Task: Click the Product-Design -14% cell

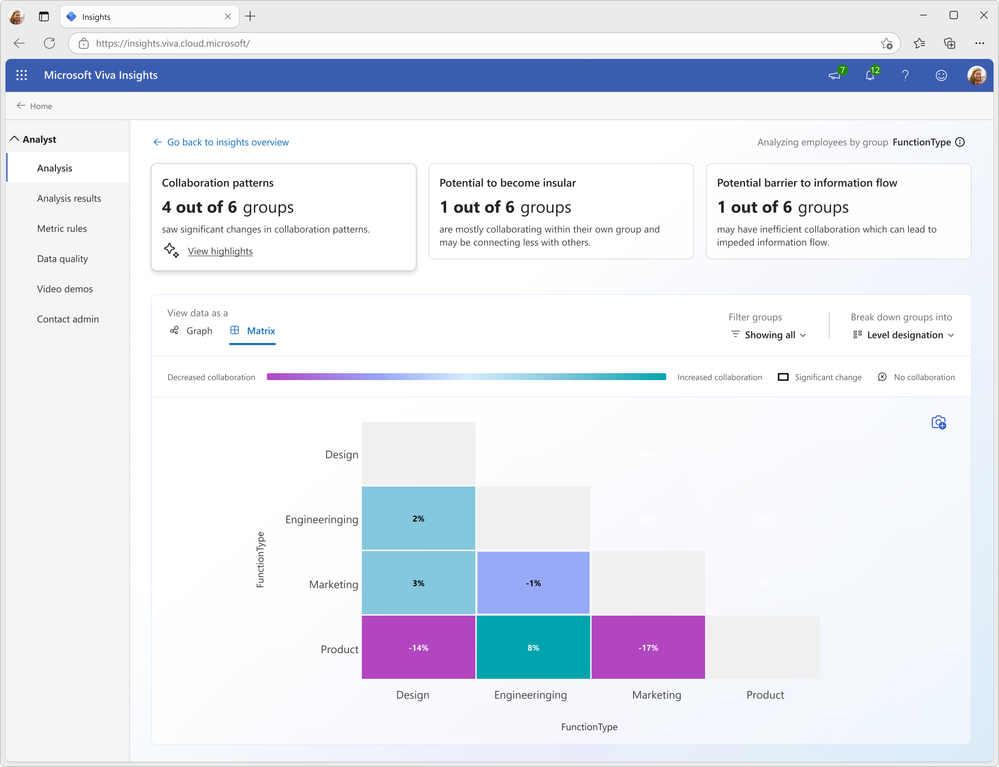Action: click(x=419, y=647)
